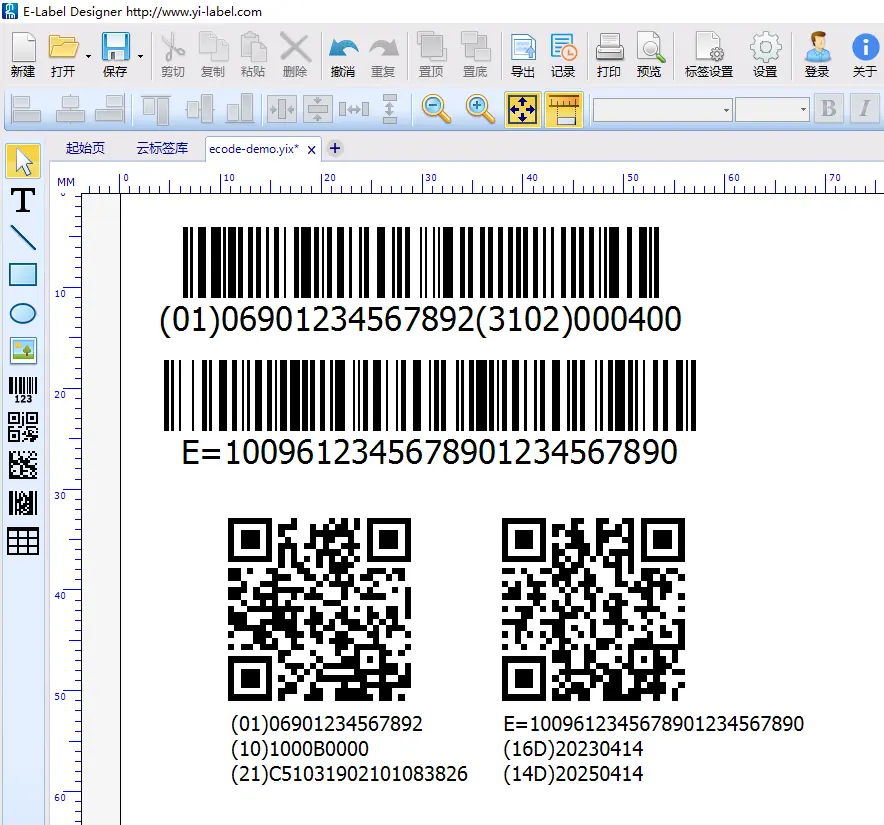Click the zoom out magnifier icon
The image size is (884, 825).
[x=436, y=108]
